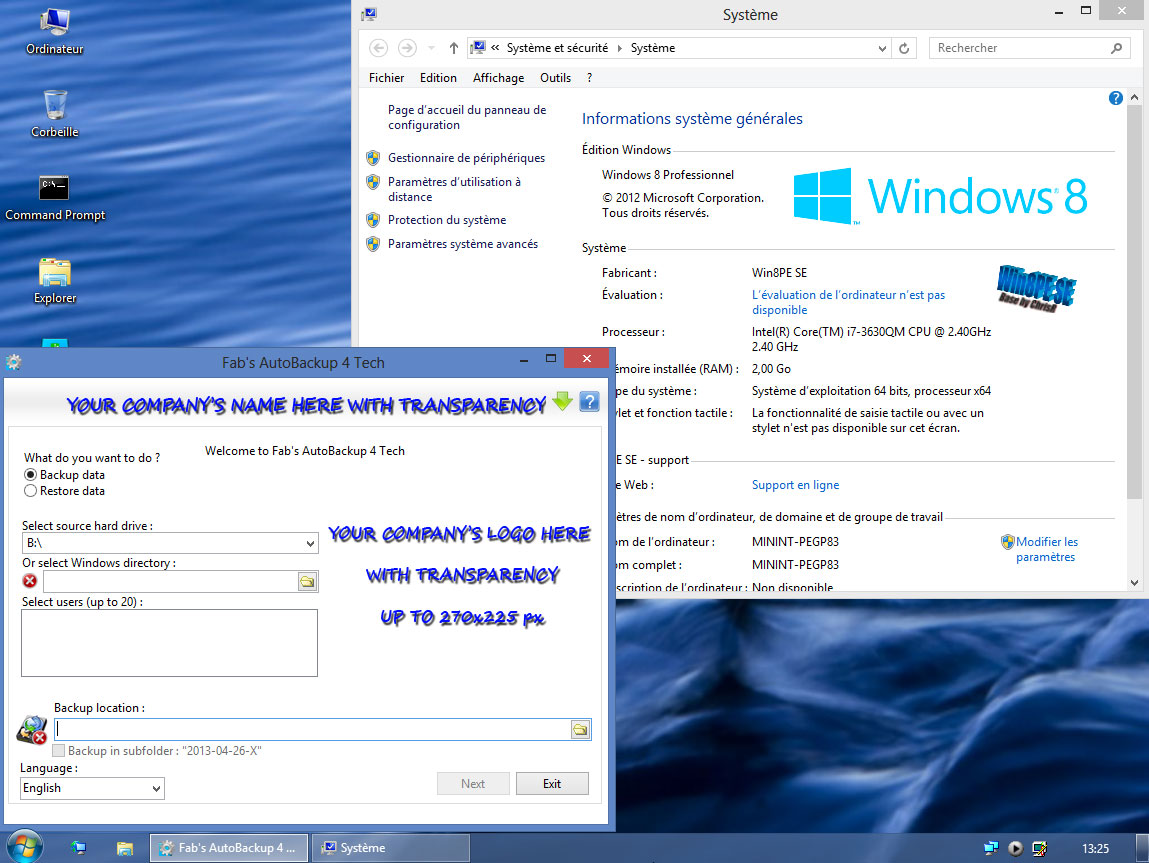Viewport: 1149px width, 863px height.
Task: Click the Exit button in AutoBackup
Action: (552, 784)
